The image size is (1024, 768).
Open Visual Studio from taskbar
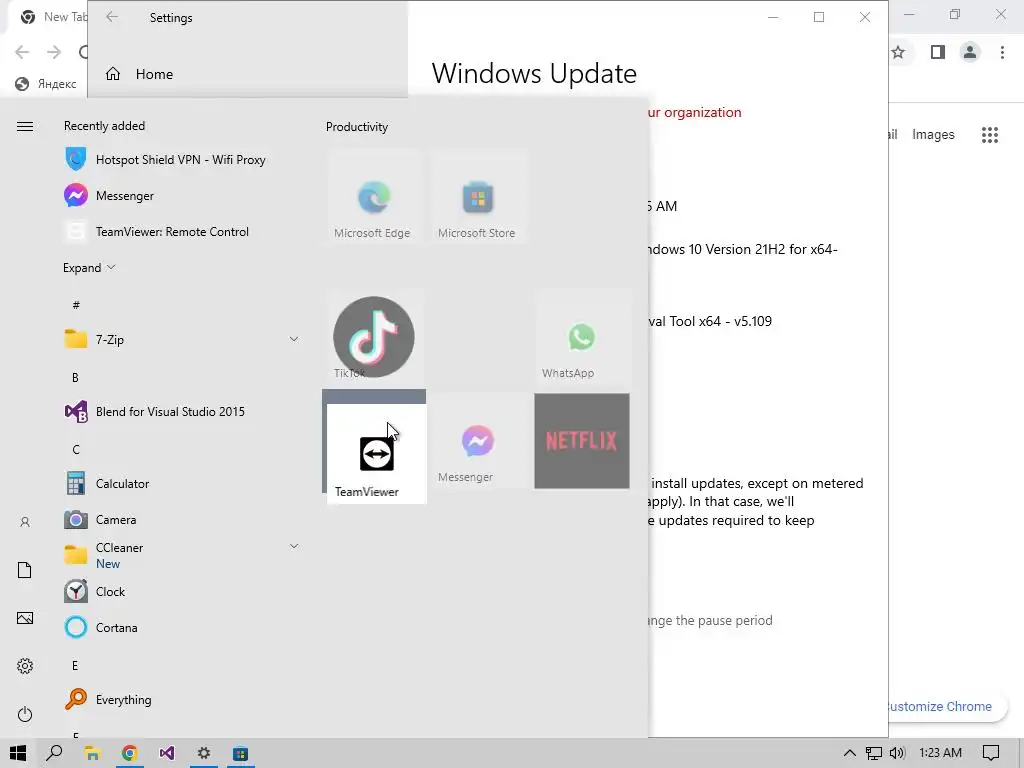click(x=167, y=753)
